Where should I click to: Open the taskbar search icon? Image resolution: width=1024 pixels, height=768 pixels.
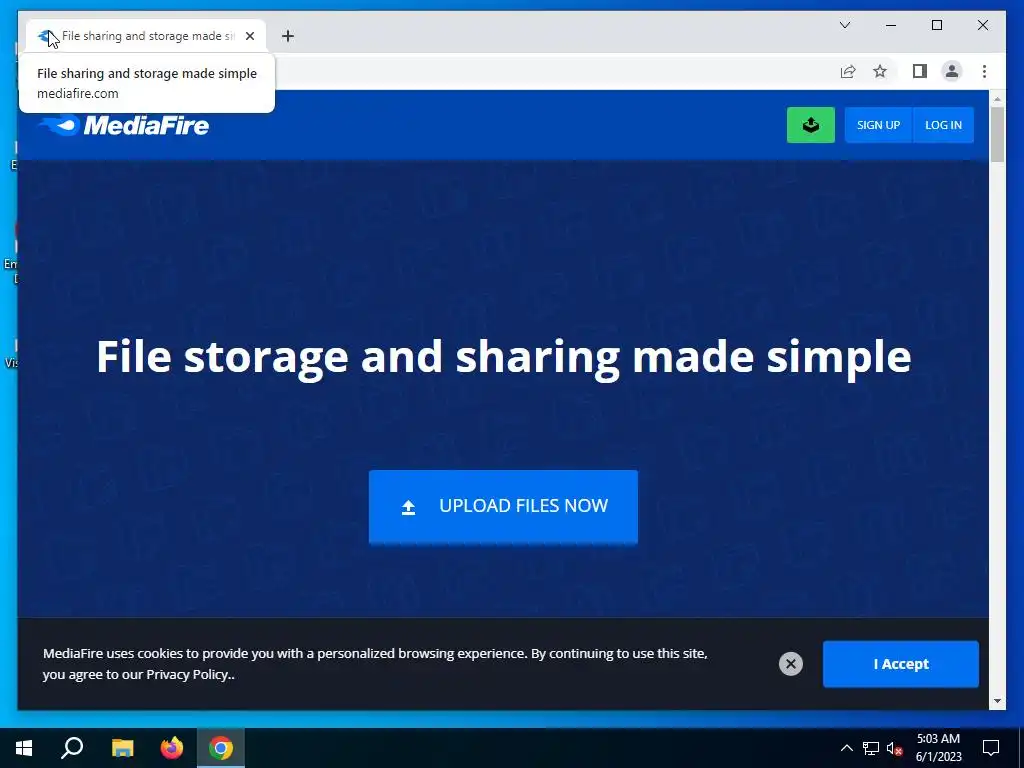(x=72, y=748)
